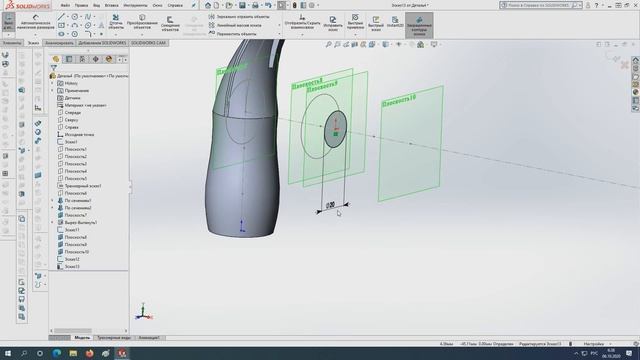Screen dimensions: 640x360
Task: Select the Circle sketch tool
Action: click(75, 17)
